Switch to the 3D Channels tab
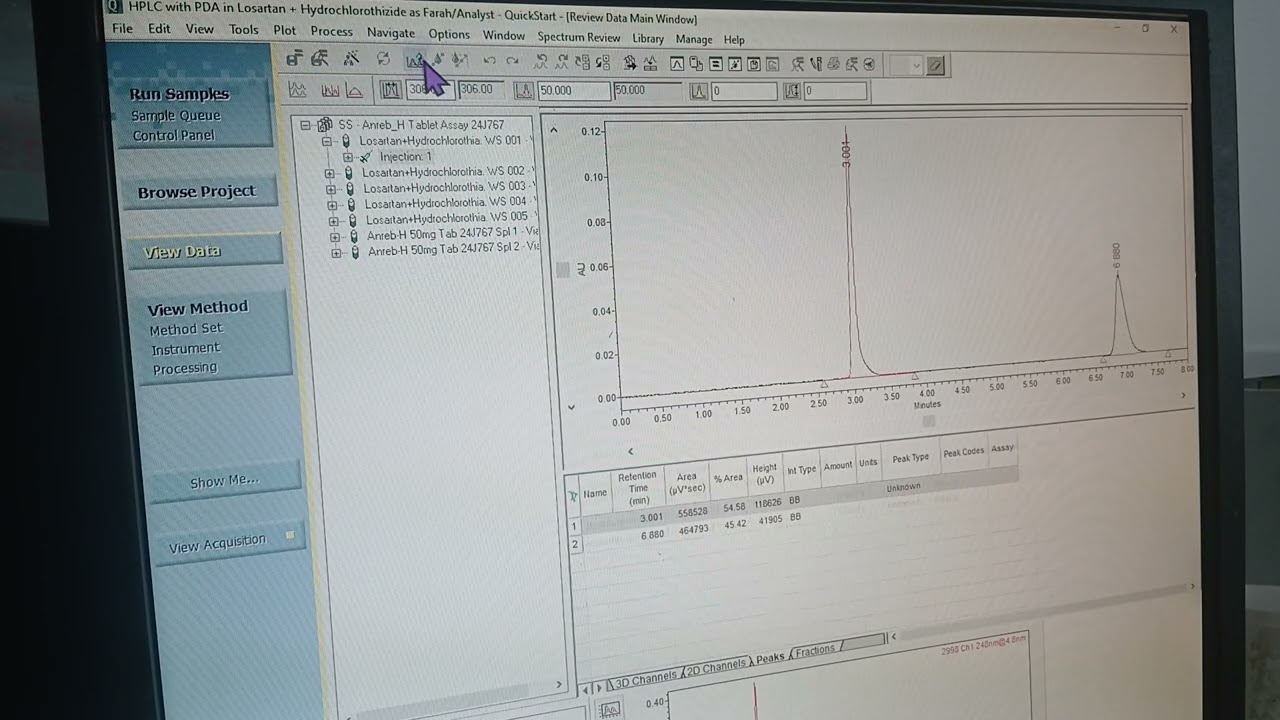The height and width of the screenshot is (720, 1280). pyautogui.click(x=645, y=679)
